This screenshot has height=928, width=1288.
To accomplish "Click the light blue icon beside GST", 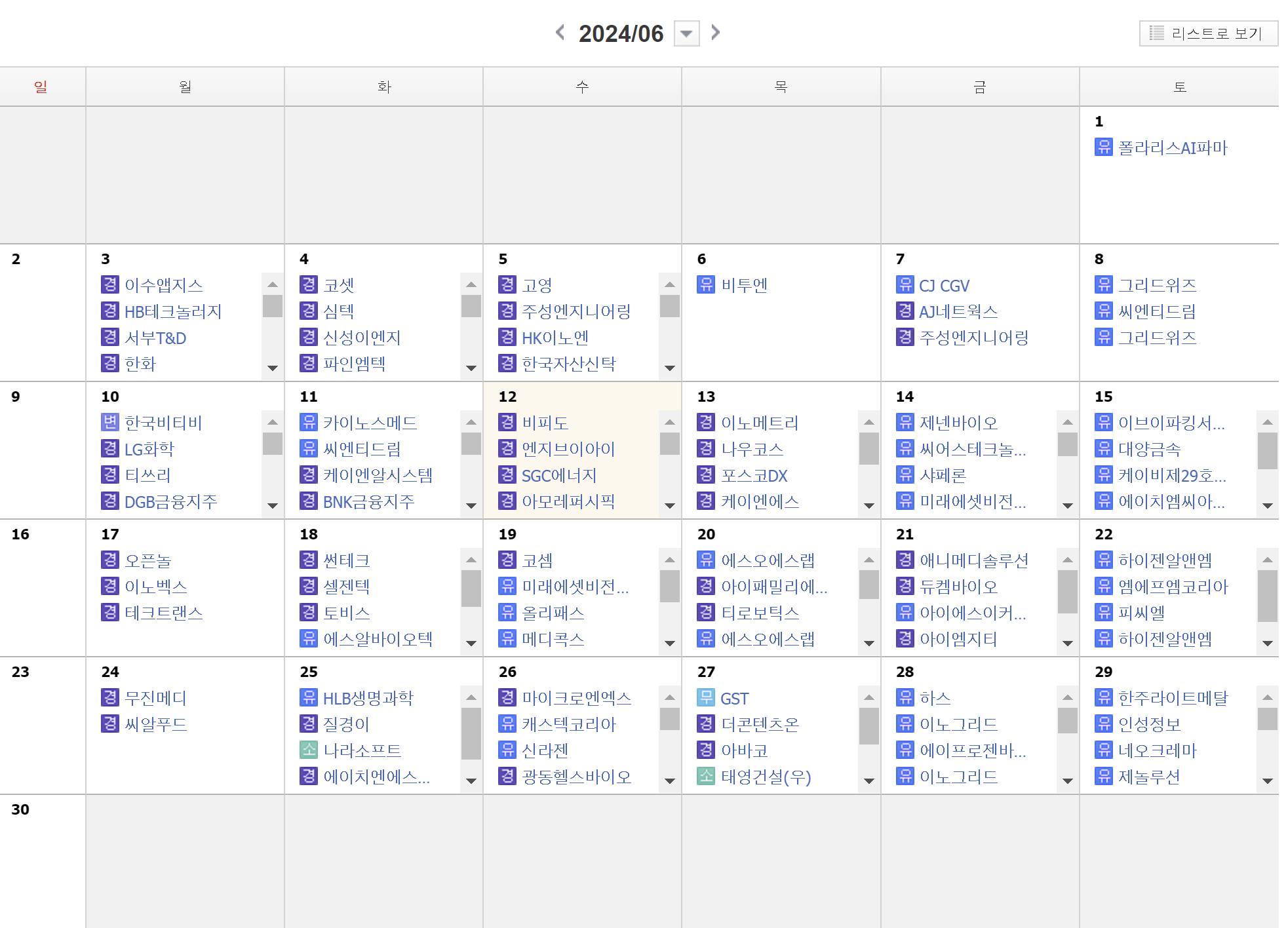I will pos(706,697).
